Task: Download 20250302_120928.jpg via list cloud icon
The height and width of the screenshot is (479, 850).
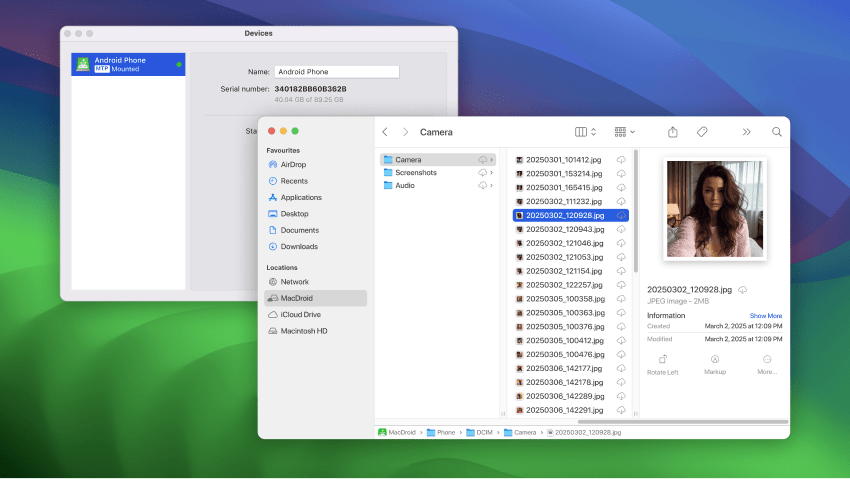Action: click(621, 216)
